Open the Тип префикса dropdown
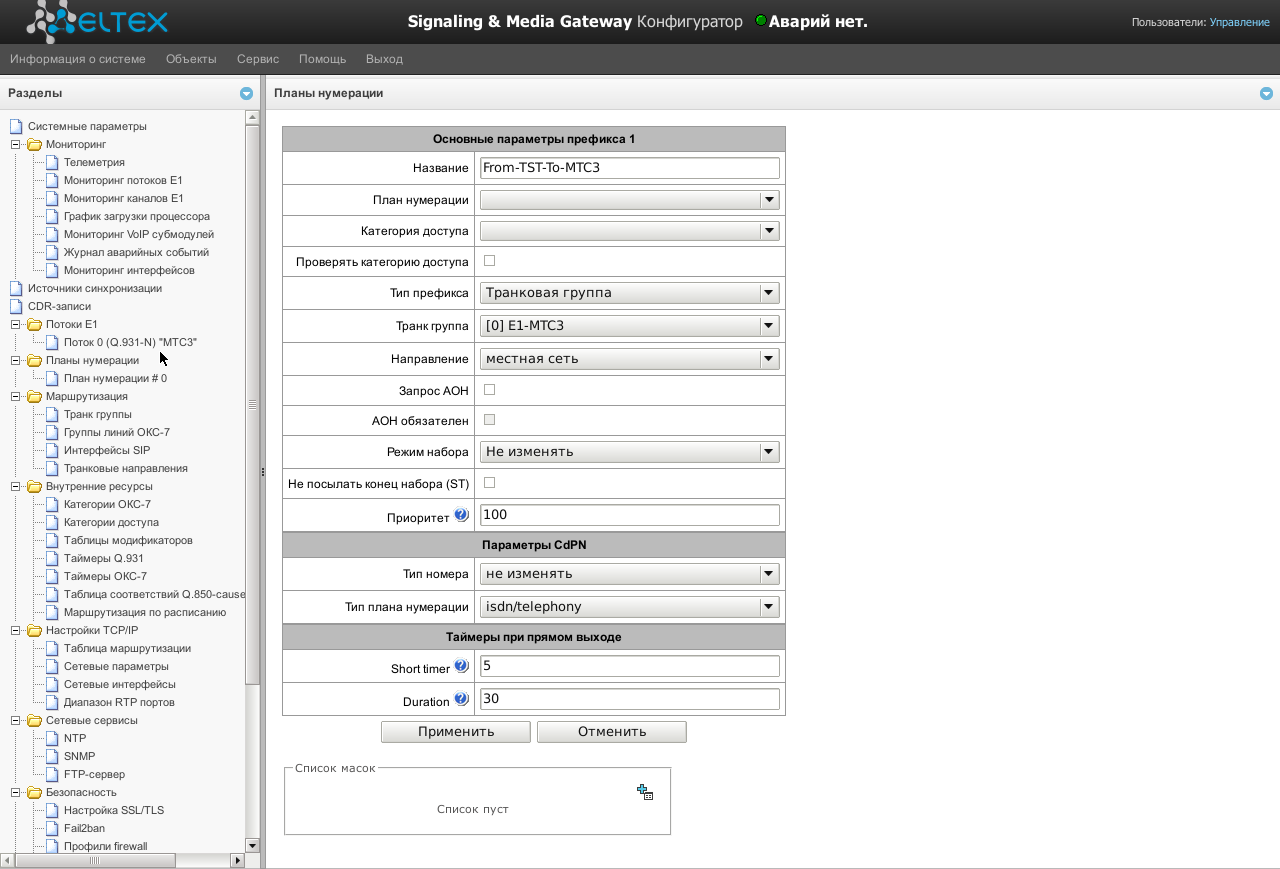Screen dimensions: 1280x869 tap(630, 293)
